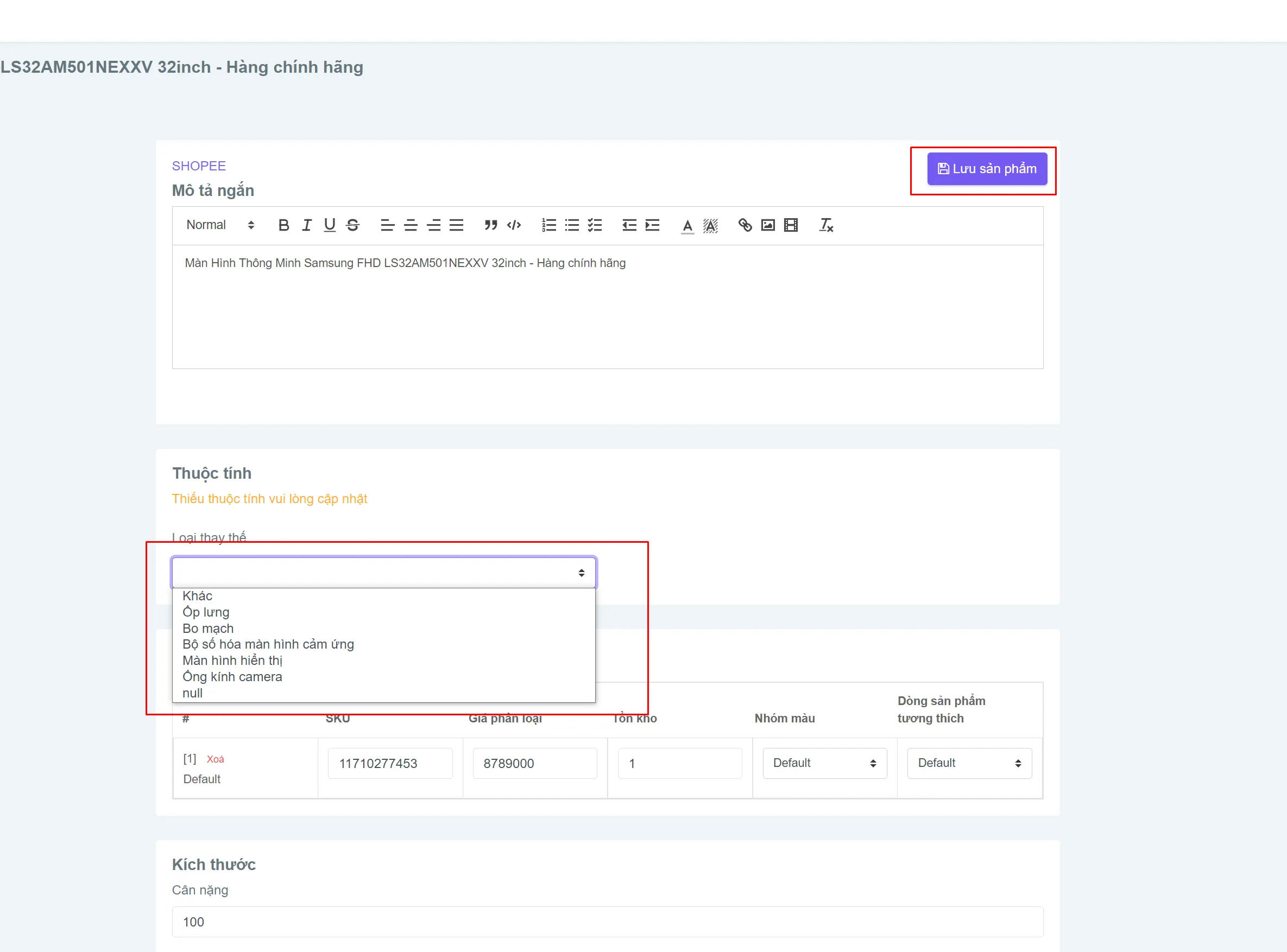1287x952 pixels.
Task: Insert an image into description
Action: coord(768,225)
